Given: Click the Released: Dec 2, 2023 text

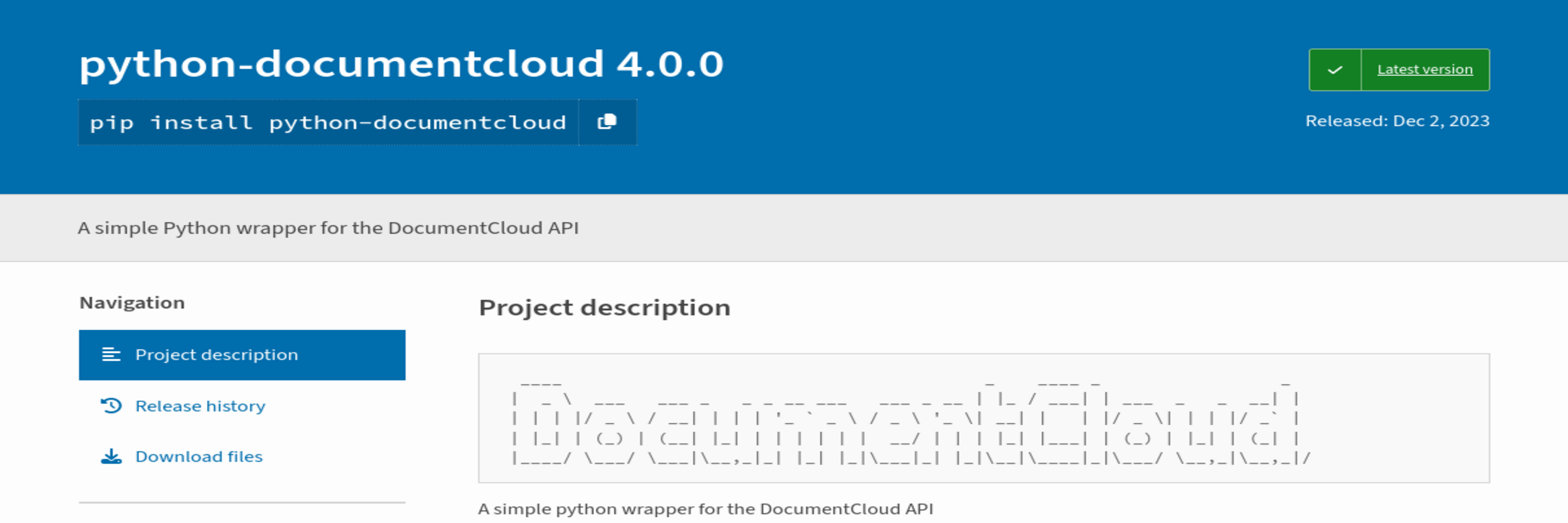Looking at the screenshot, I should pos(1397,121).
